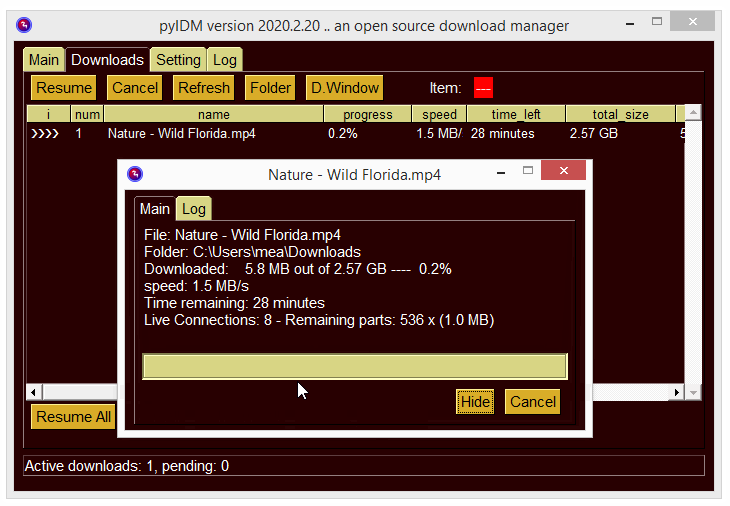Open the Setting tab
Viewport: 730px width, 506px height.
[178, 60]
